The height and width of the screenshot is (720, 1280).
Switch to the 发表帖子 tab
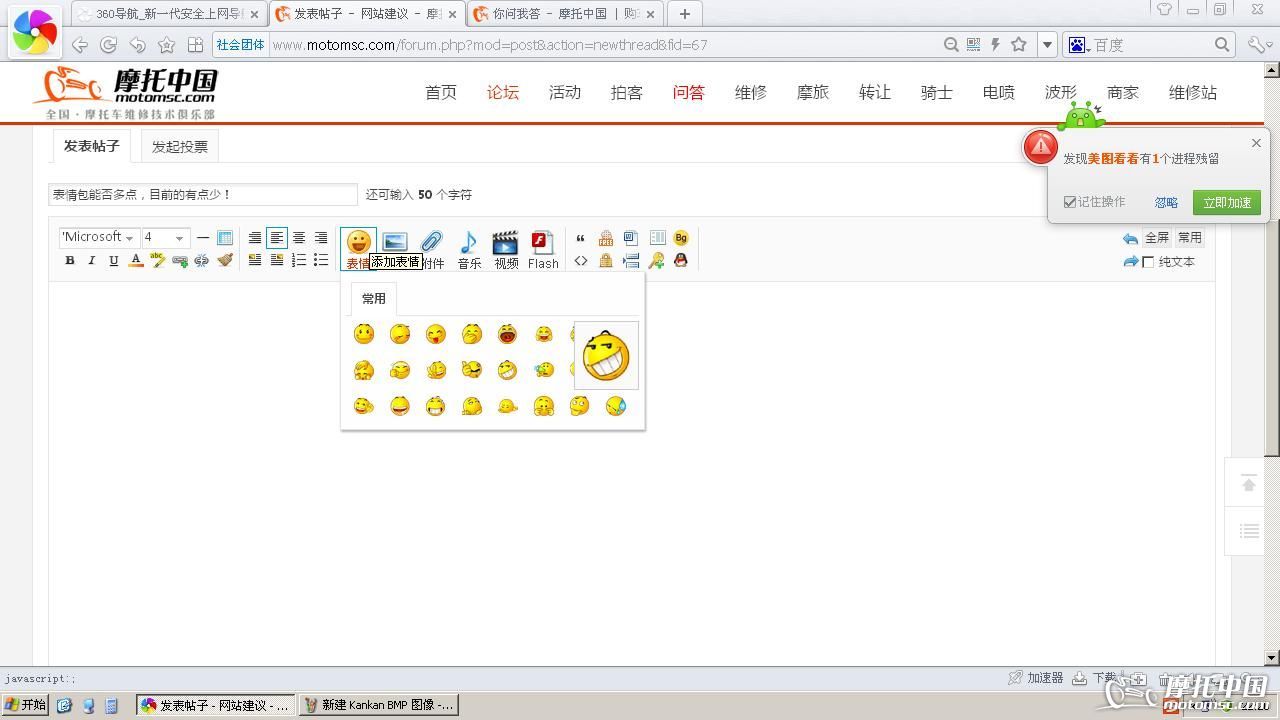pyautogui.click(x=91, y=146)
